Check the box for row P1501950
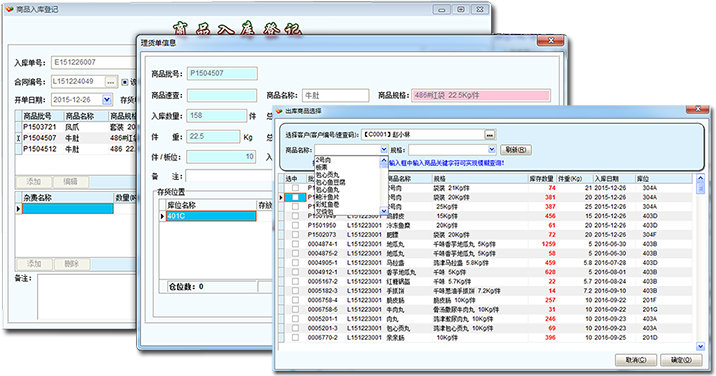The width and height of the screenshot is (716, 376). (x=295, y=225)
